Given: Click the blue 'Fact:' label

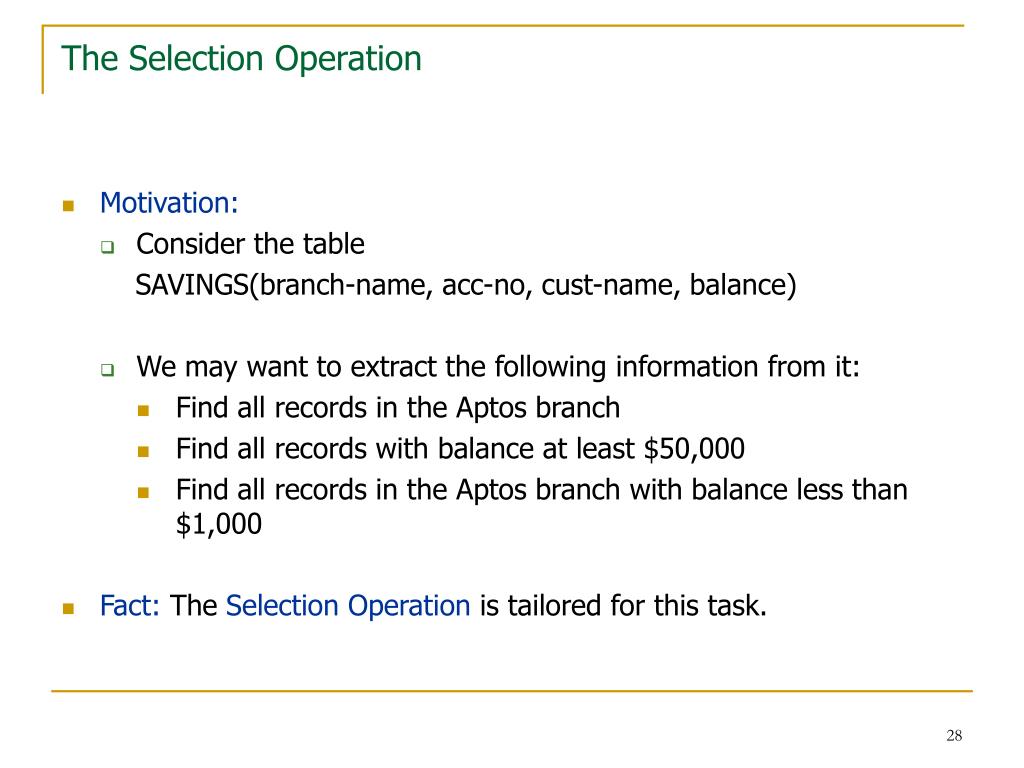Looking at the screenshot, I should tap(129, 606).
